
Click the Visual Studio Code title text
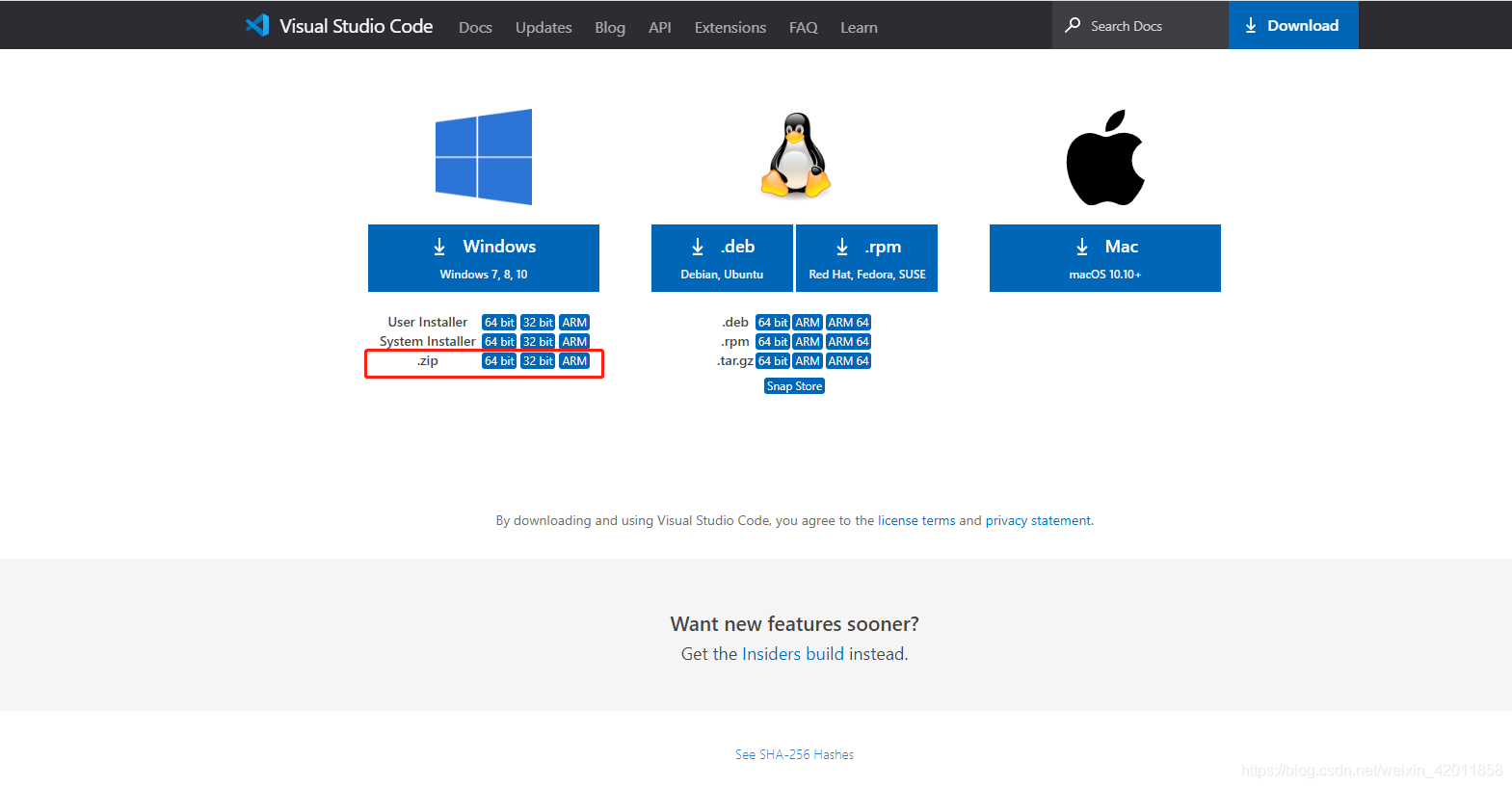click(357, 26)
